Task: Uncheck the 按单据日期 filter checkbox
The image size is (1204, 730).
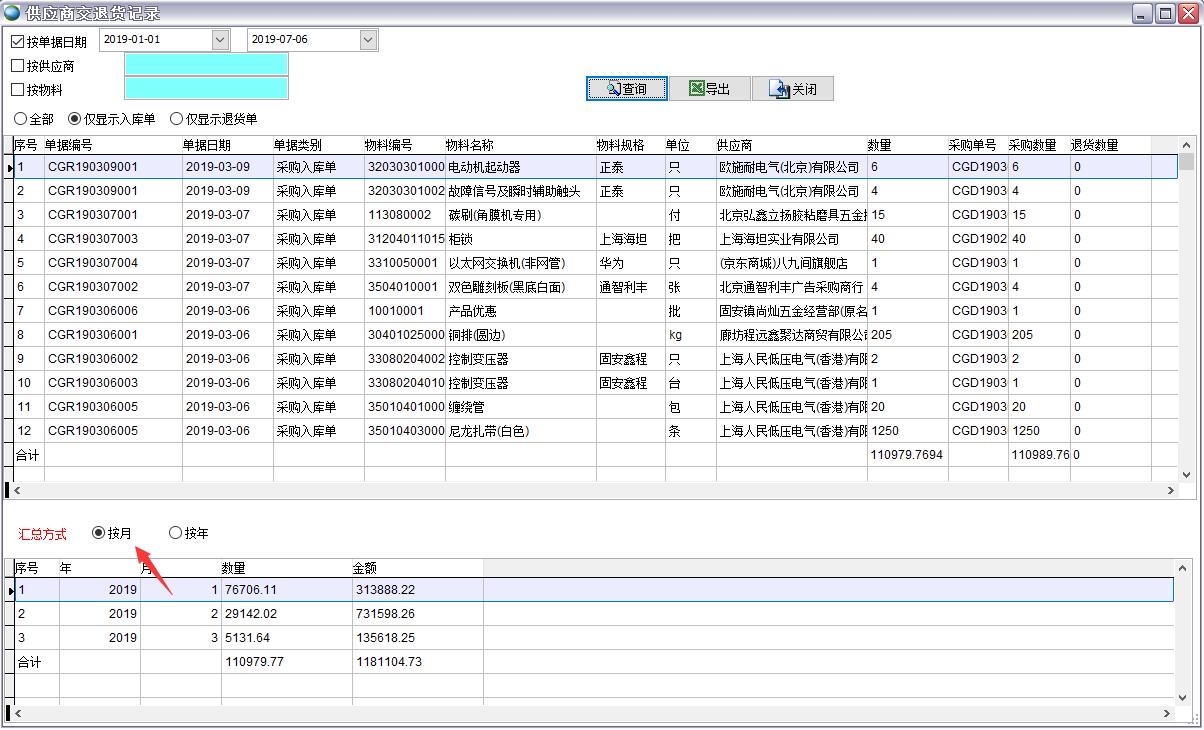Action: 16,38
